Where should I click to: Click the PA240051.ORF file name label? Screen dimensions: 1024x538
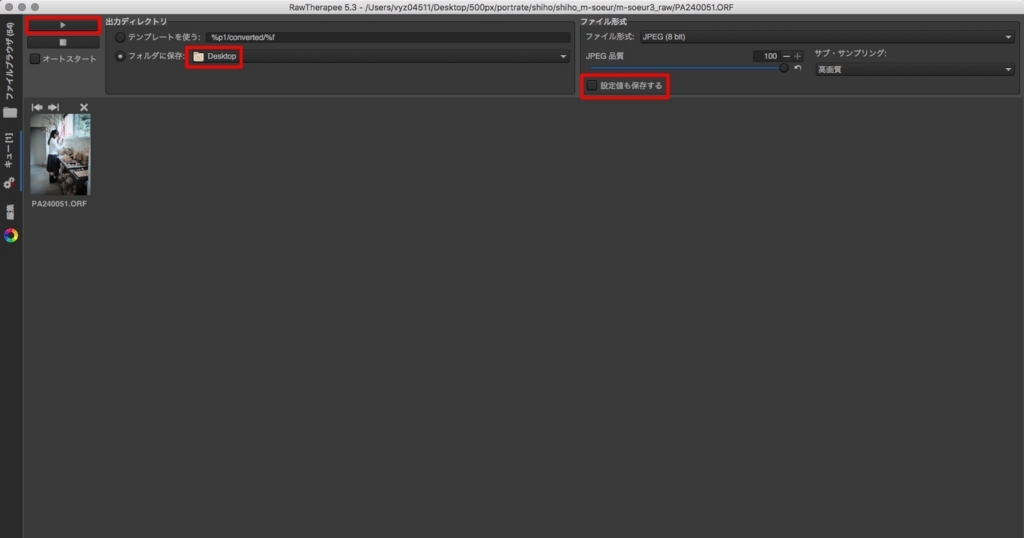pos(59,204)
